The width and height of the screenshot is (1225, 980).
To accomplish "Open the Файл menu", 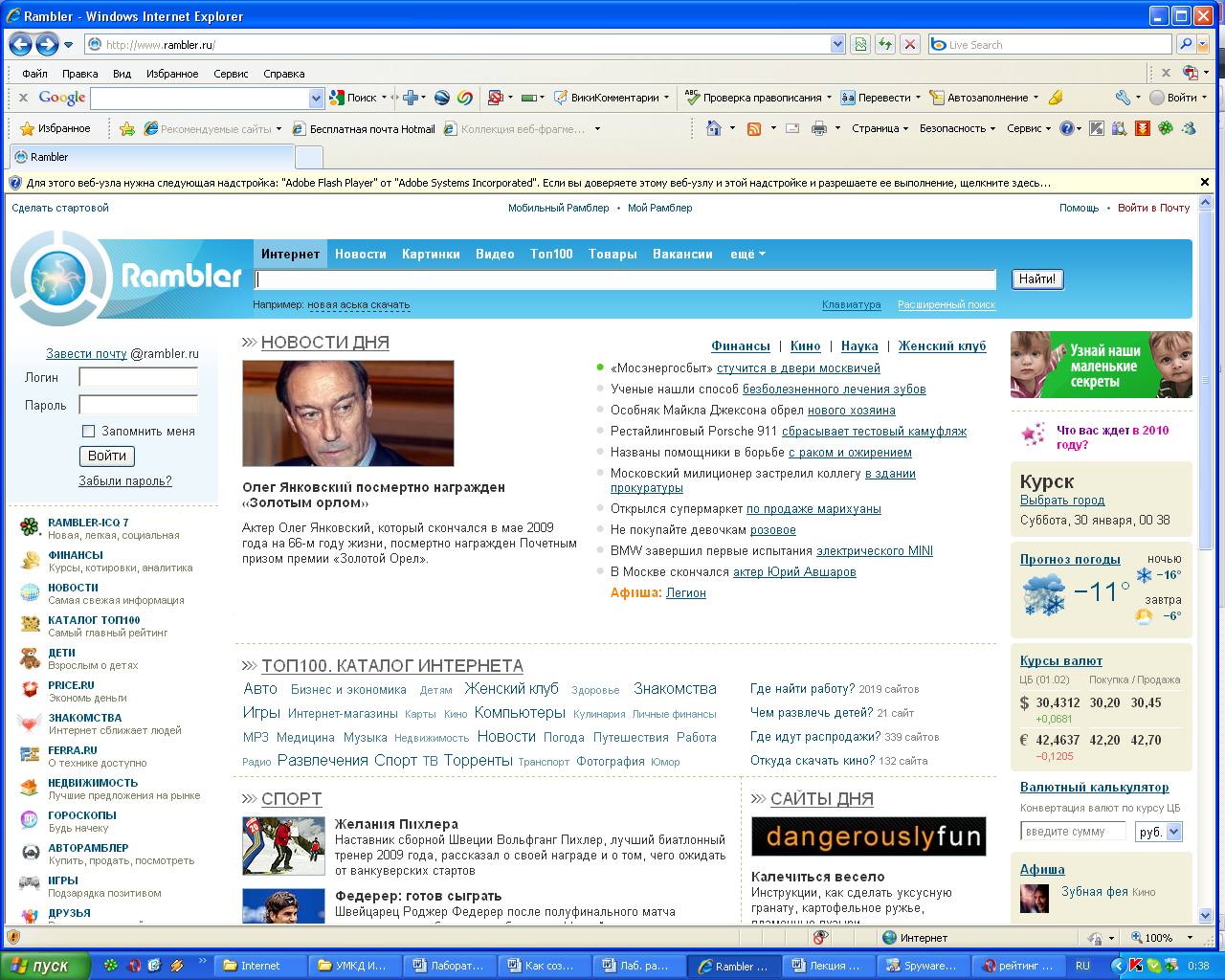I will click(x=34, y=74).
